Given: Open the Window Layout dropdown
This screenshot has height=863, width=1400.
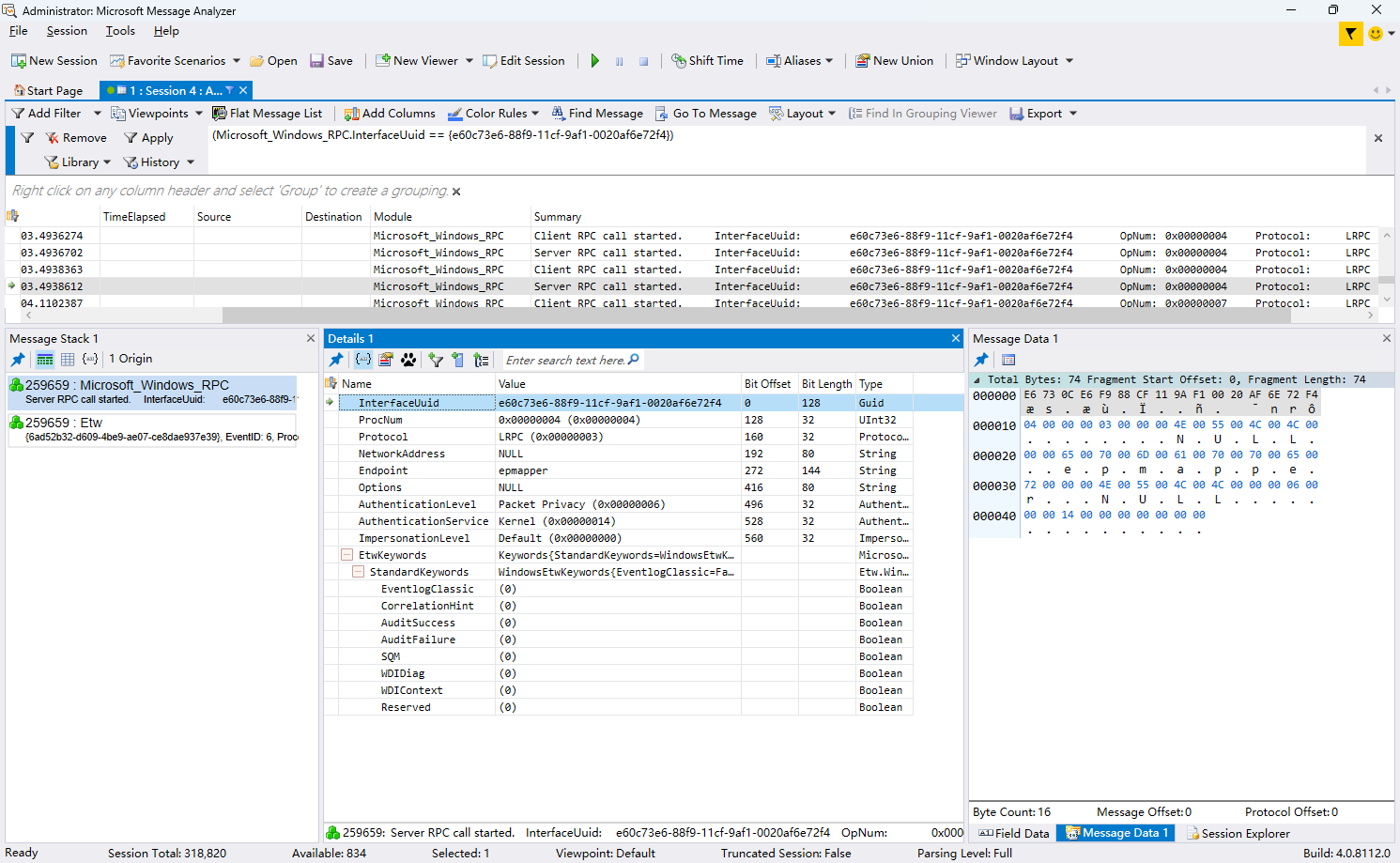Looking at the screenshot, I should click(x=1069, y=61).
